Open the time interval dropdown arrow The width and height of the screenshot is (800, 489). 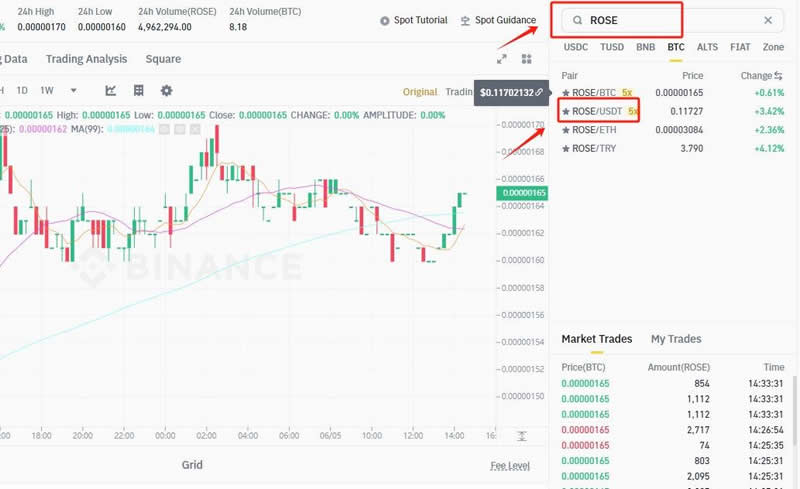72,91
